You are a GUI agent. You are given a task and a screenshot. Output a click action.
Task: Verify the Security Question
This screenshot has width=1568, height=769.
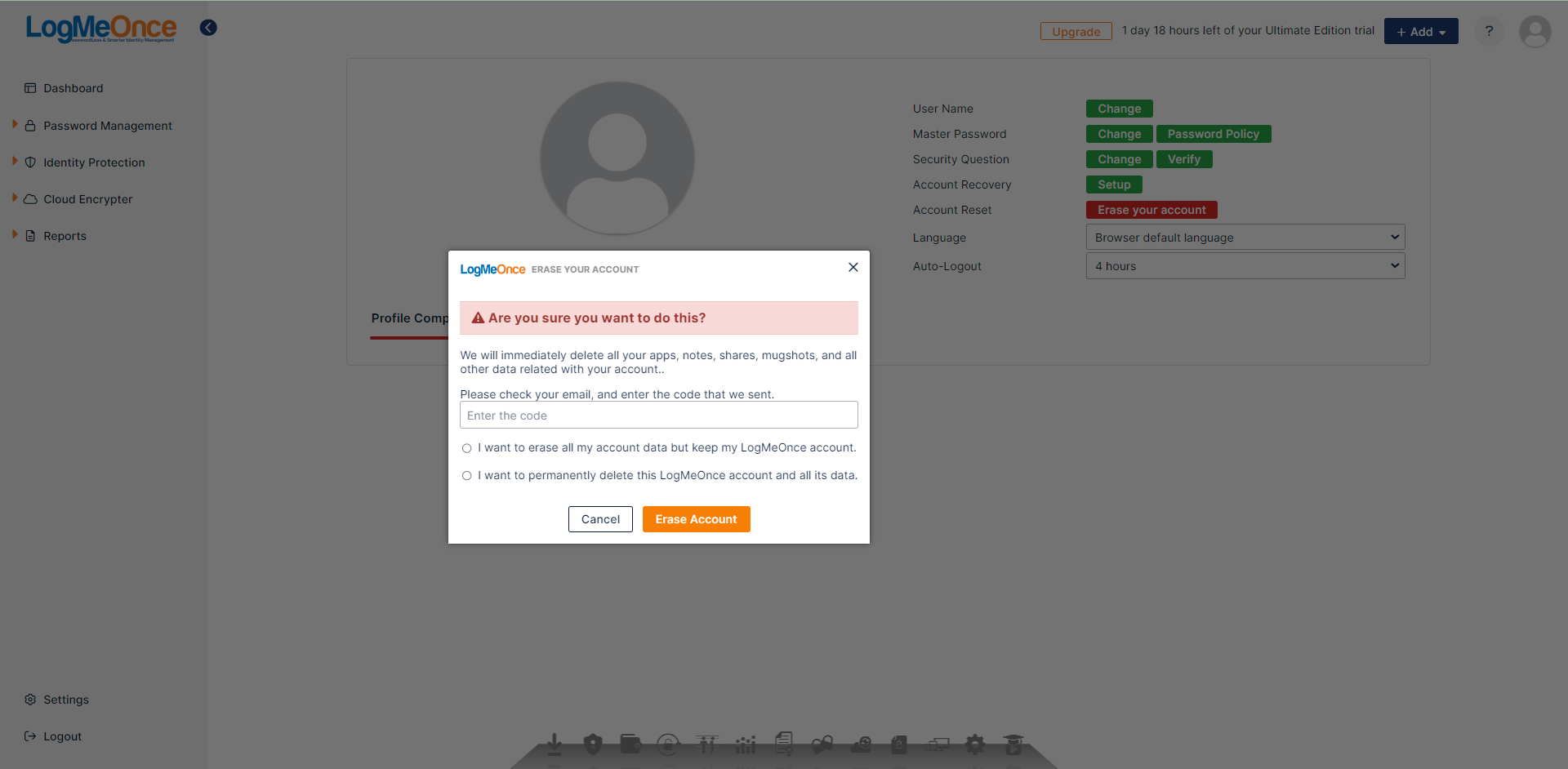coord(1184,159)
